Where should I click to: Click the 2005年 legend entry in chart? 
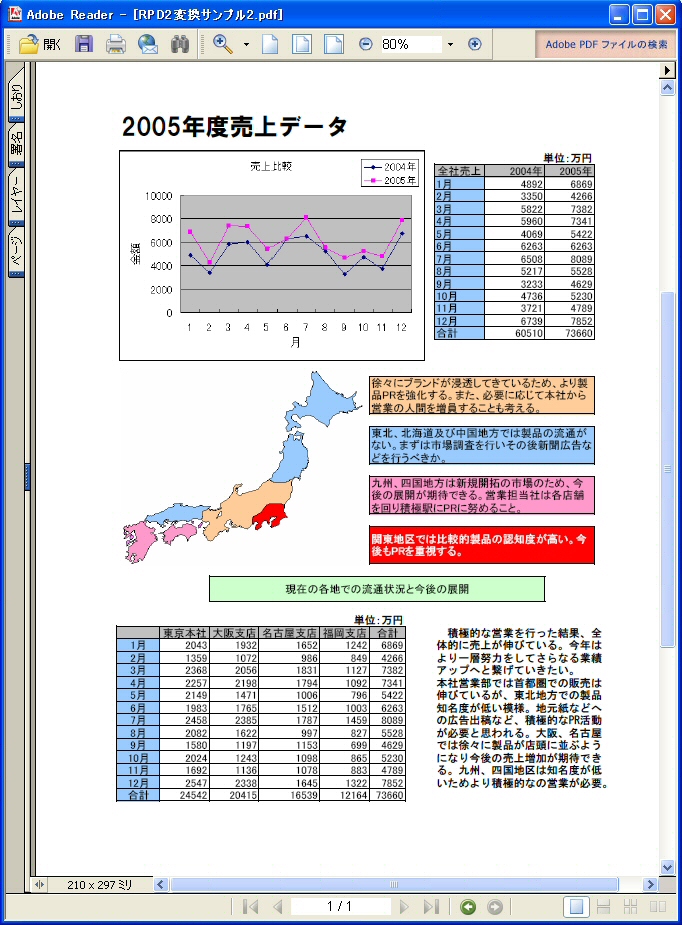391,180
